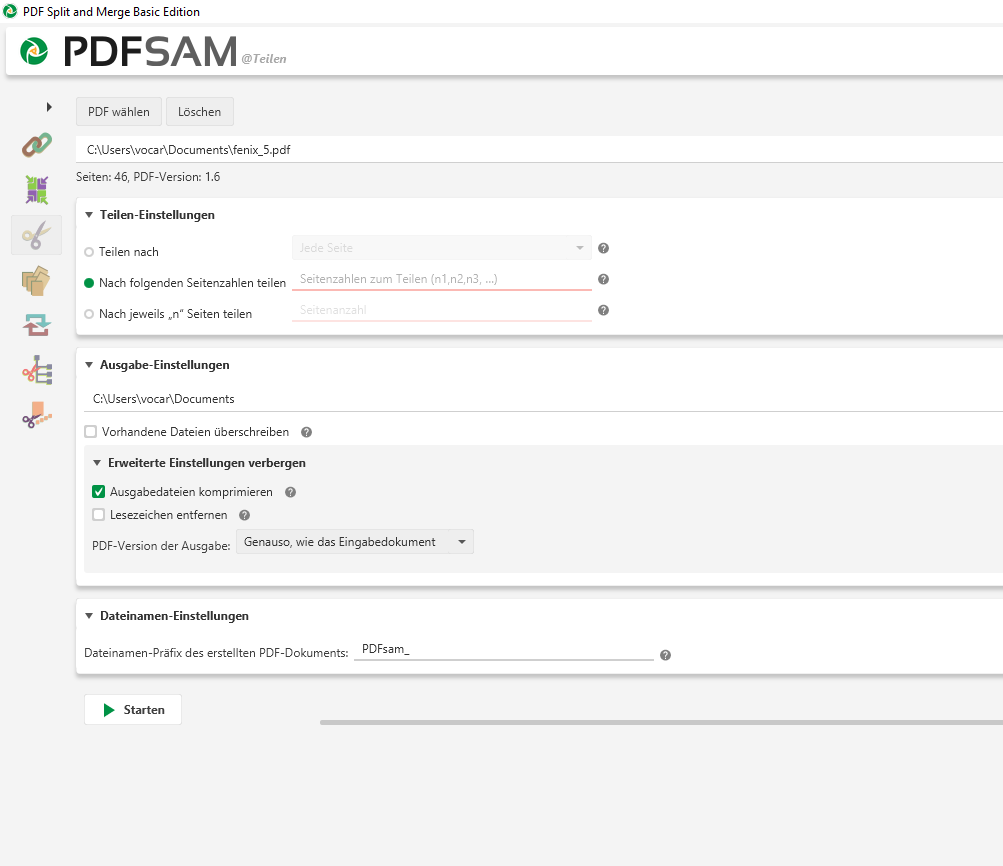Show help for the 'Teilen nach' option
Viewport: 1003px width, 866px height.
point(603,248)
